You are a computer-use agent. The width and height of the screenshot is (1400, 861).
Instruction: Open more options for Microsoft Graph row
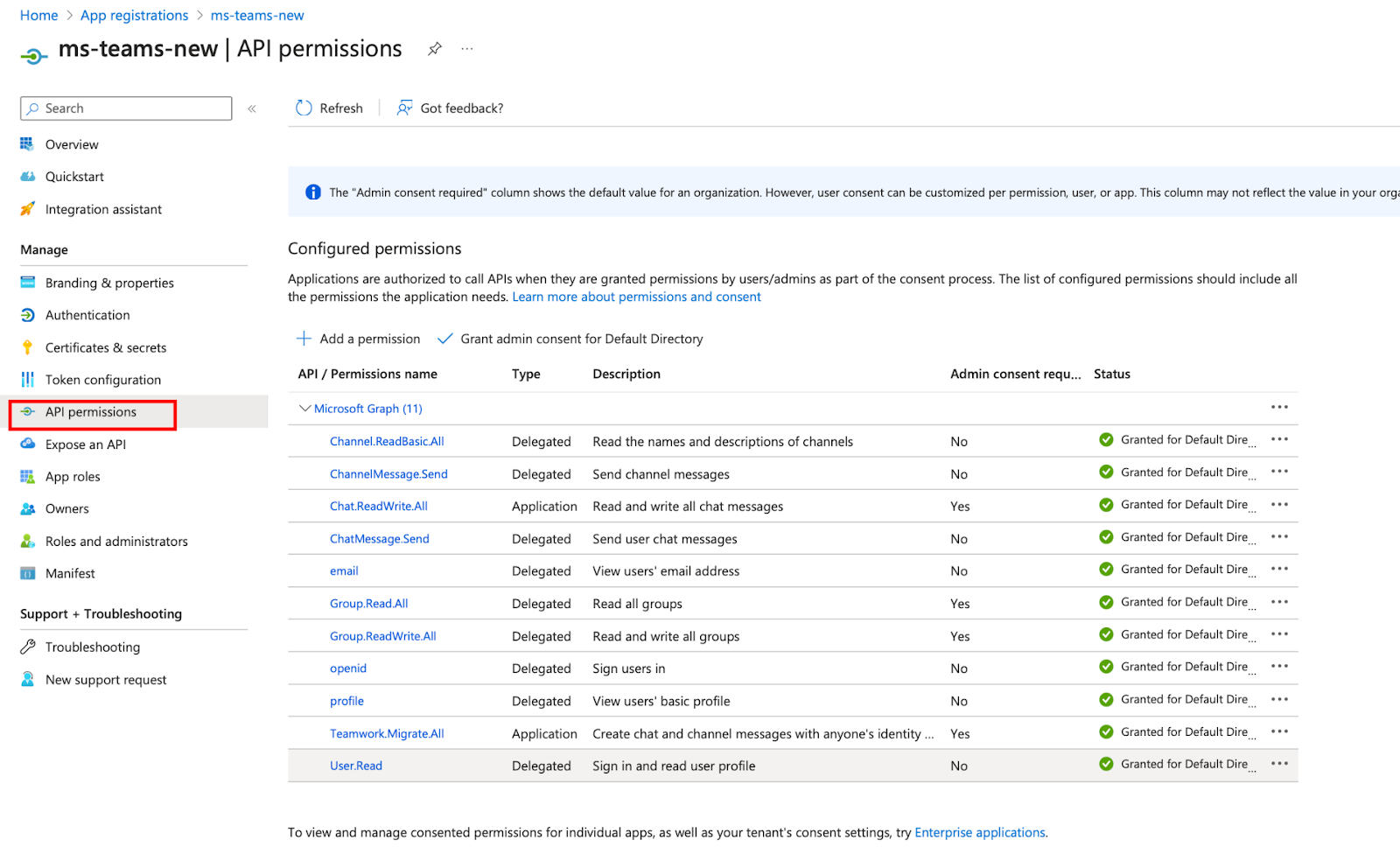(1279, 407)
